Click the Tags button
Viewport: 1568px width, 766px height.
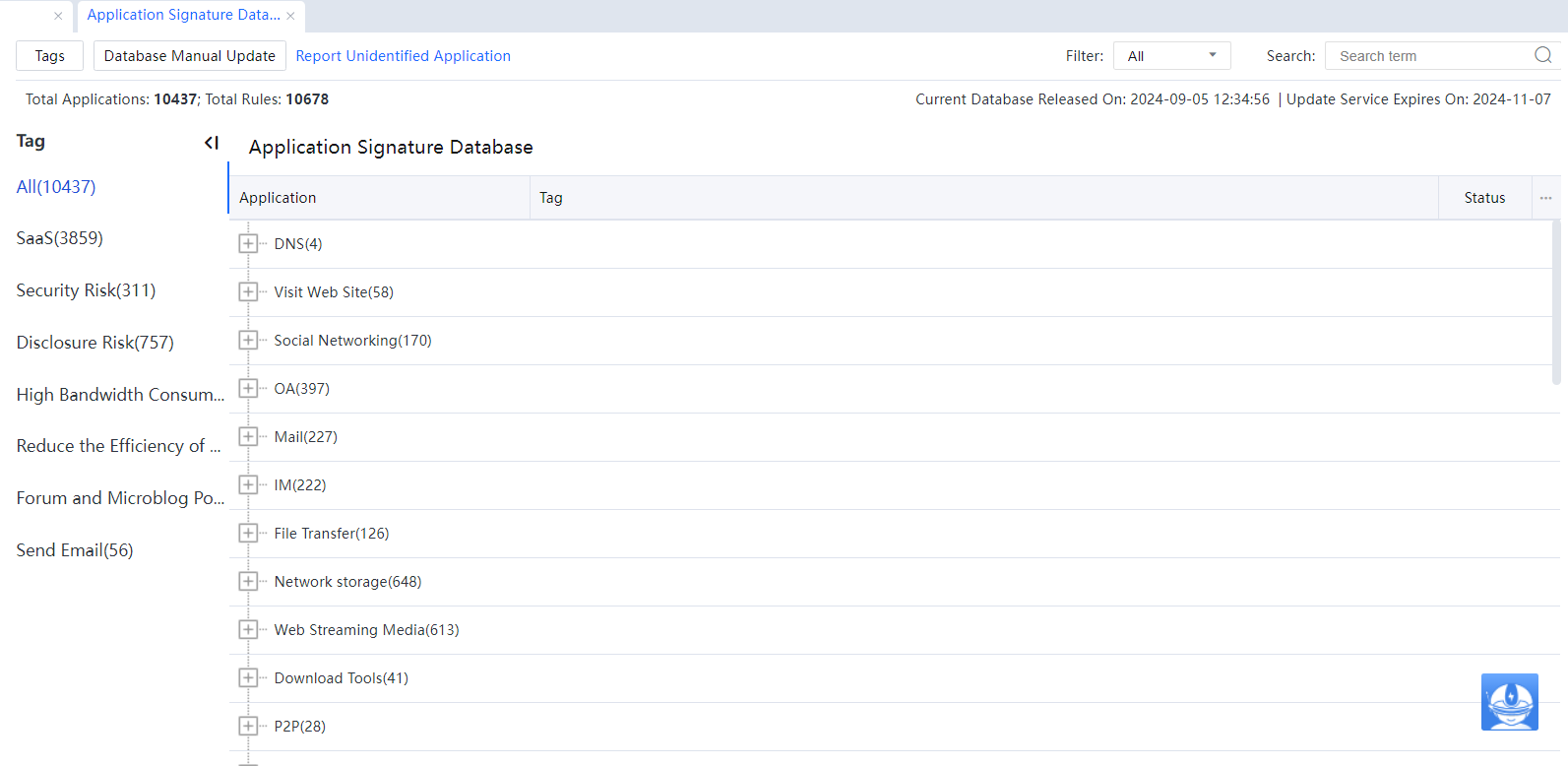coord(49,56)
